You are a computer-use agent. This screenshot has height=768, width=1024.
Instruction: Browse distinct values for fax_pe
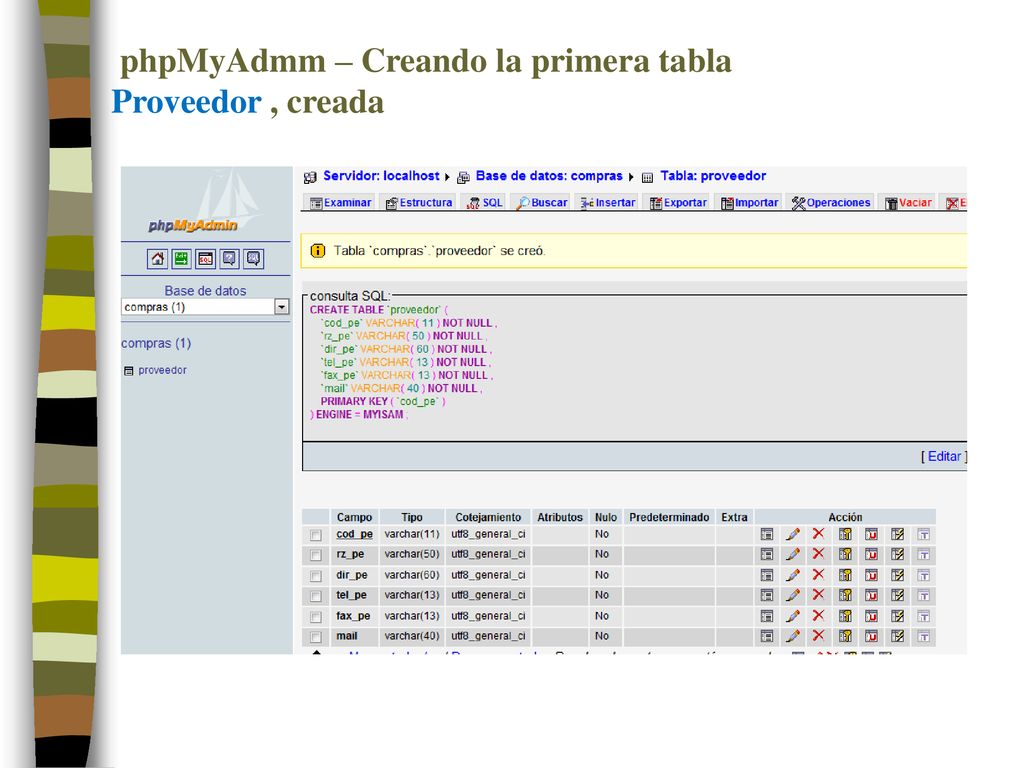(x=767, y=616)
